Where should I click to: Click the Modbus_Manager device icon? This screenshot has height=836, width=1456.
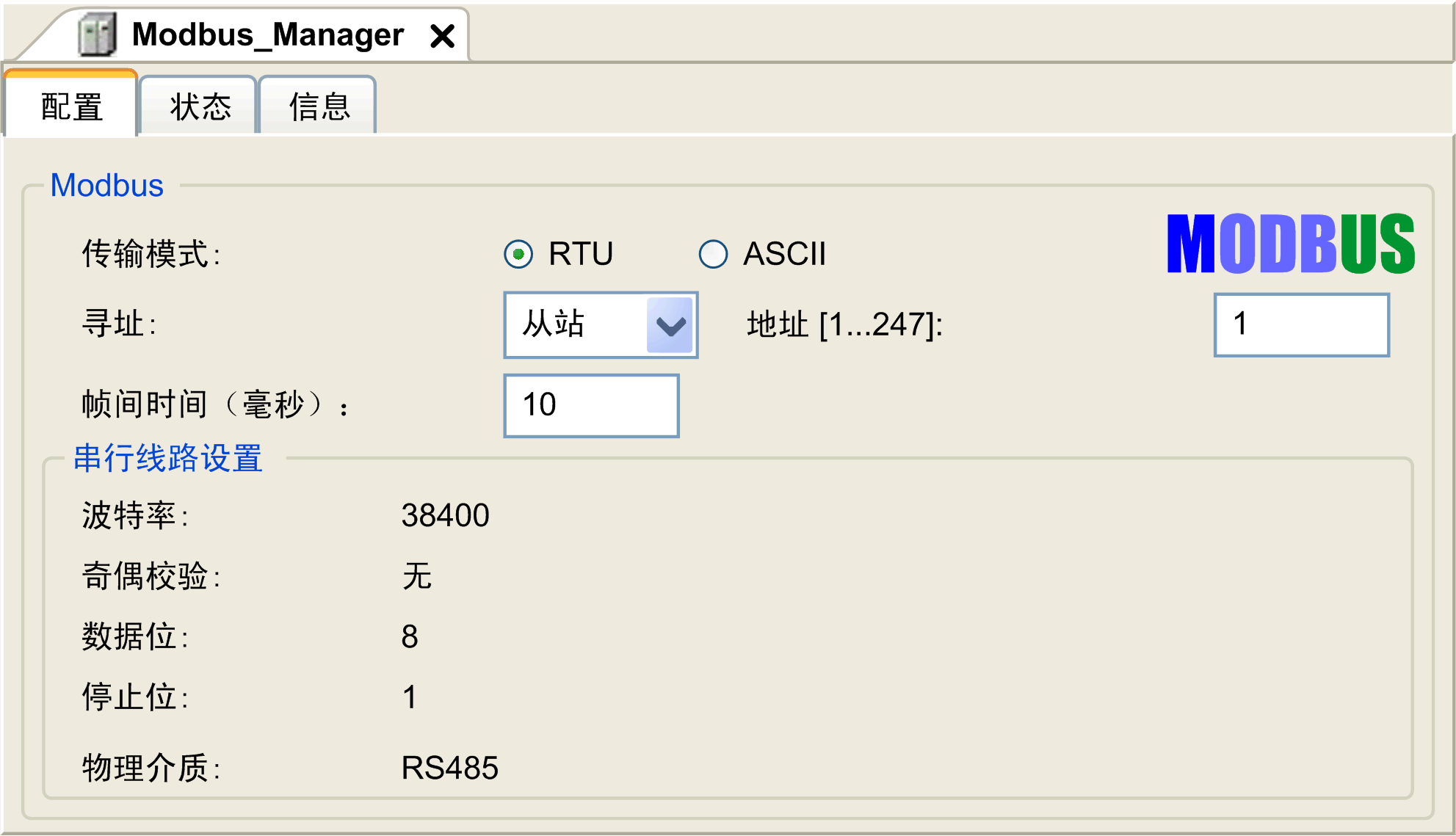[97, 34]
